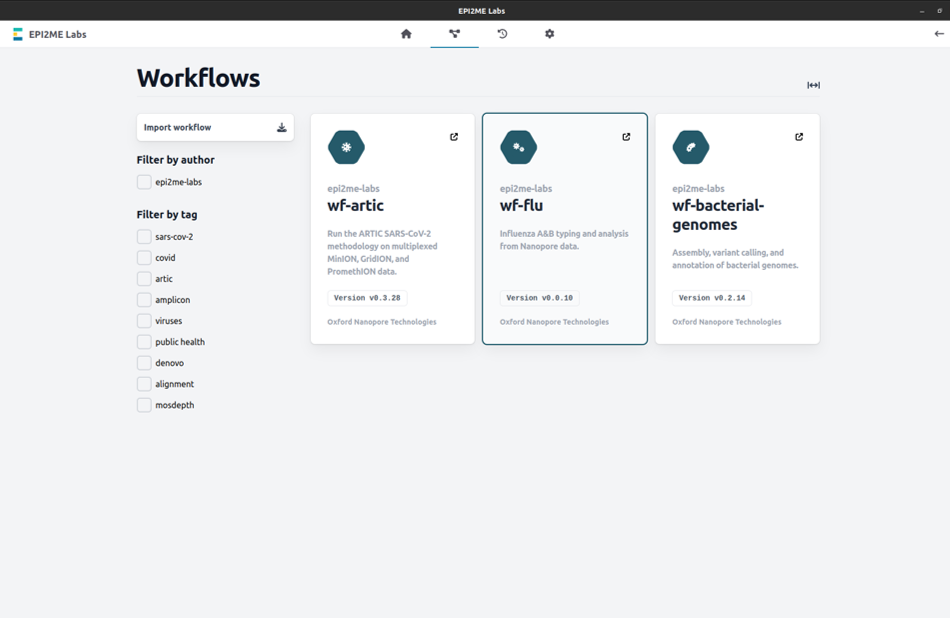This screenshot has width=950, height=618.
Task: Click the Import workflow download icon
Action: point(282,127)
